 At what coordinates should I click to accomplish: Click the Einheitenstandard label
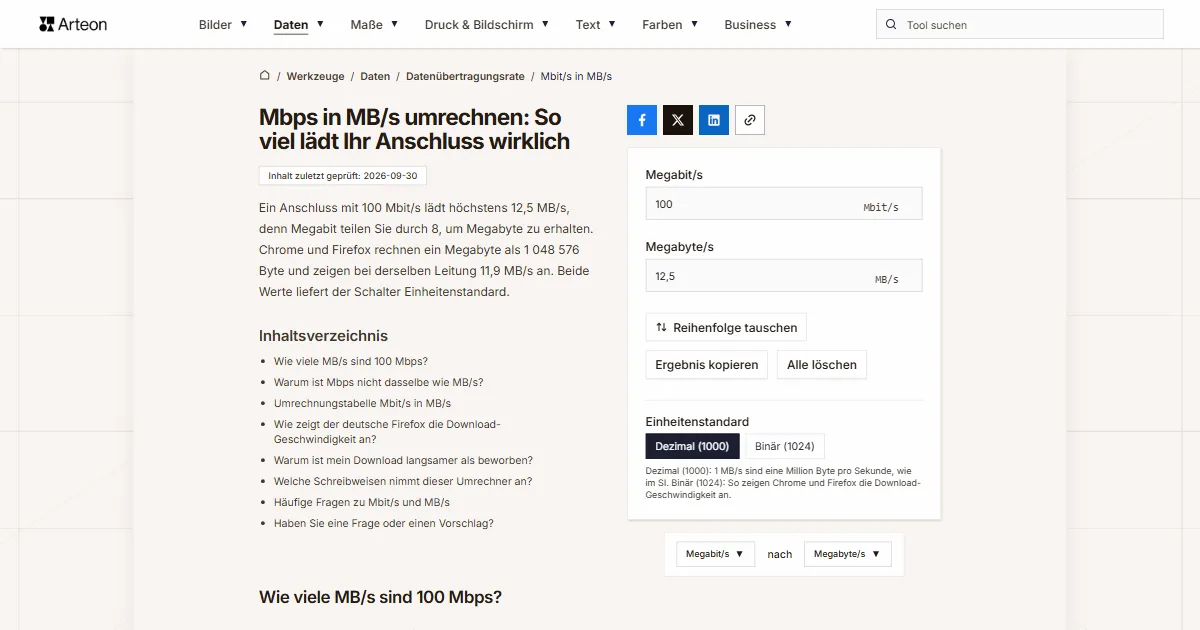click(x=697, y=422)
